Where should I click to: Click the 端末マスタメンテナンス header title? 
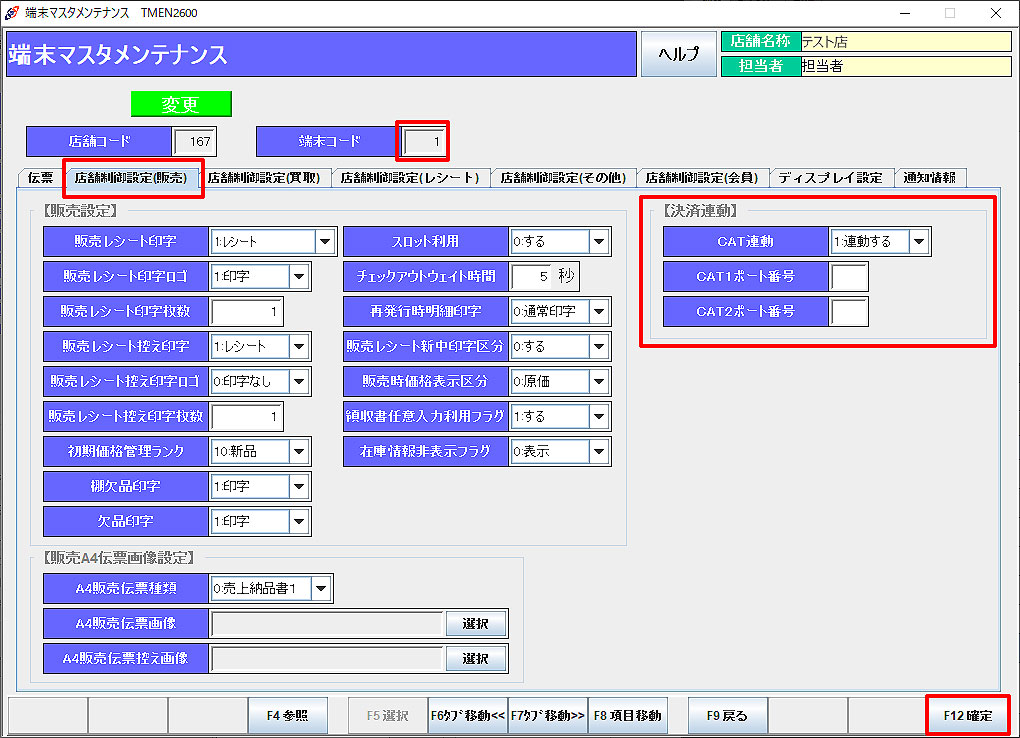coord(118,55)
